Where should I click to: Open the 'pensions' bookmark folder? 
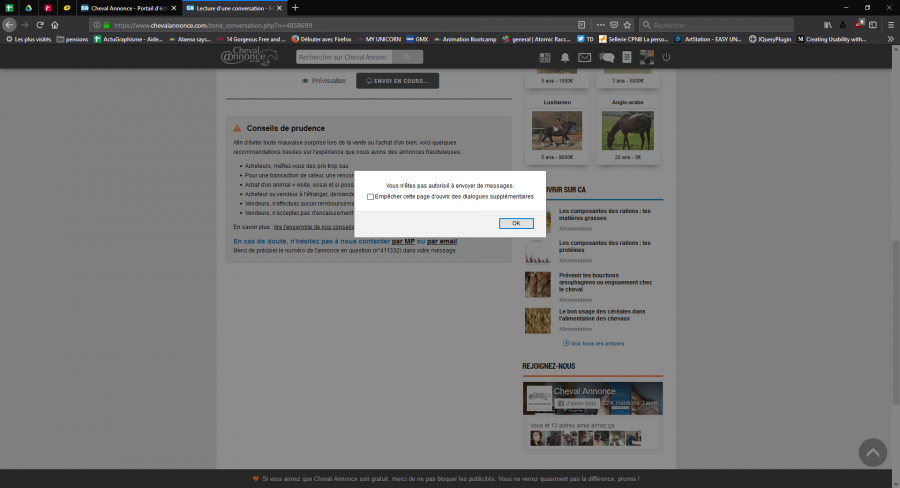74,39
